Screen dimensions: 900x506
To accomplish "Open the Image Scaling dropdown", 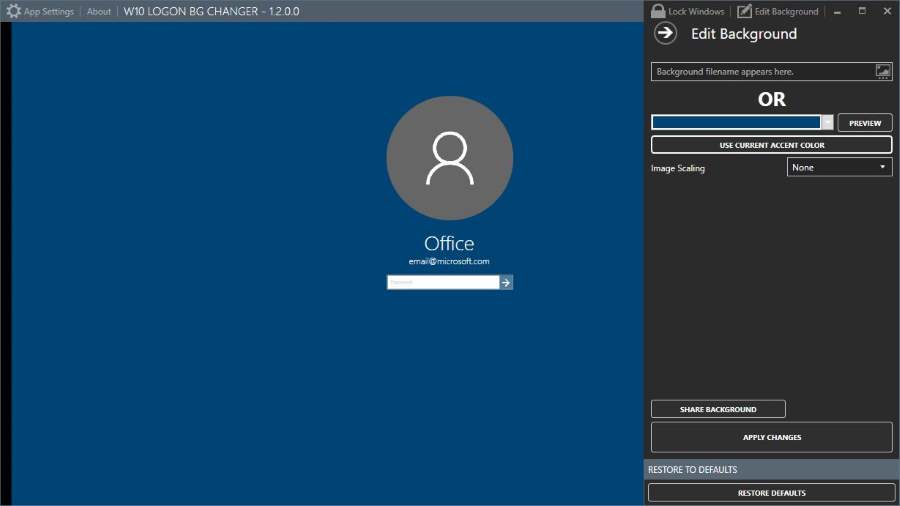I will (x=839, y=168).
